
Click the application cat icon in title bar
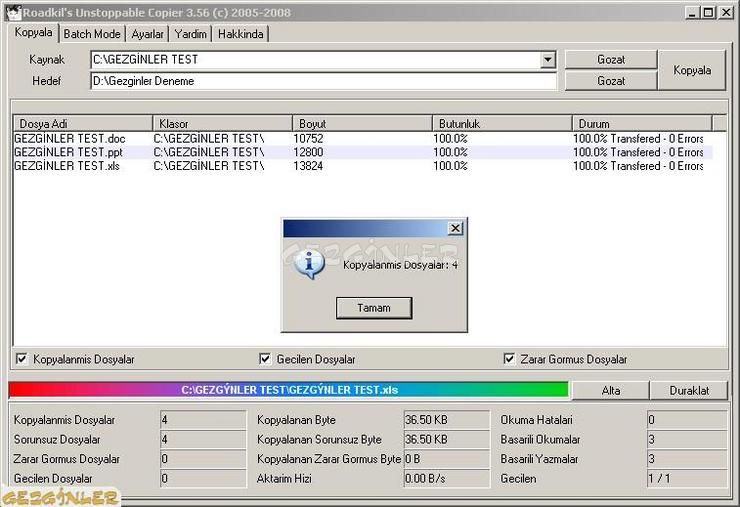pos(13,12)
